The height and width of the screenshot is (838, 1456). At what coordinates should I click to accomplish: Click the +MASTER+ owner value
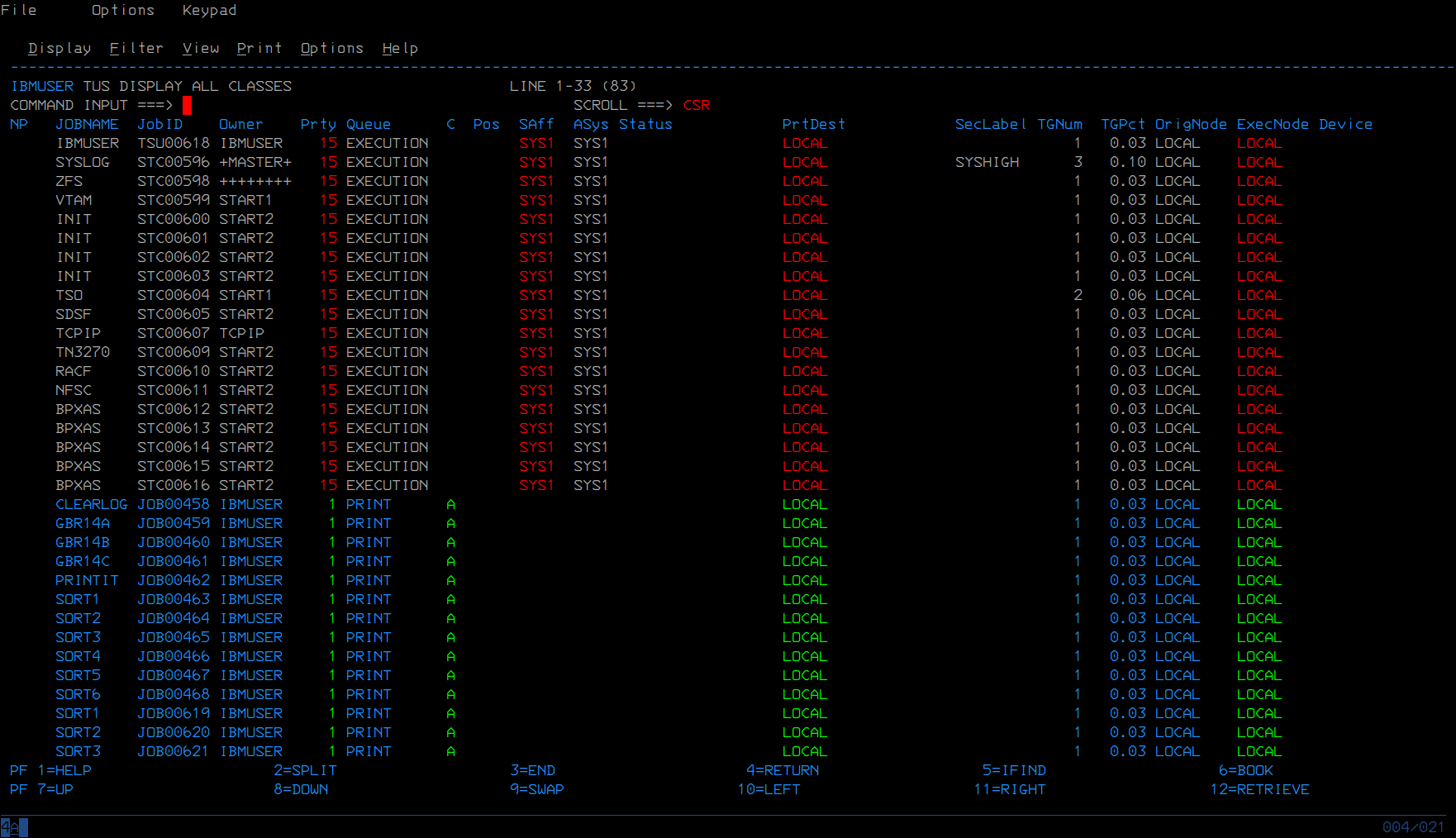click(x=255, y=162)
